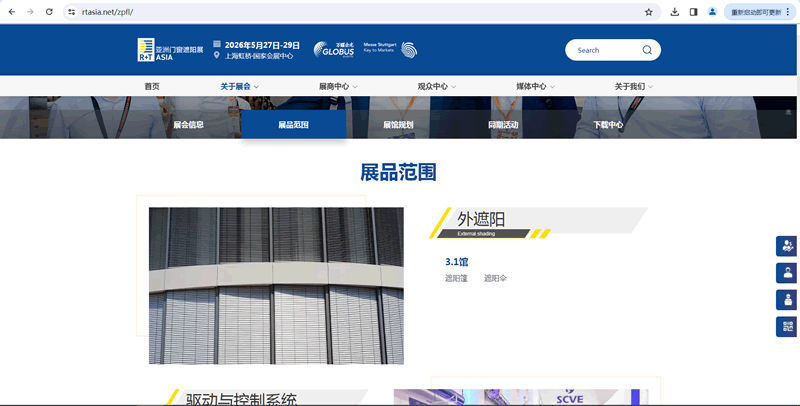Open the 媒体中心 dropdown menu
This screenshot has width=800, height=406.
click(535, 87)
